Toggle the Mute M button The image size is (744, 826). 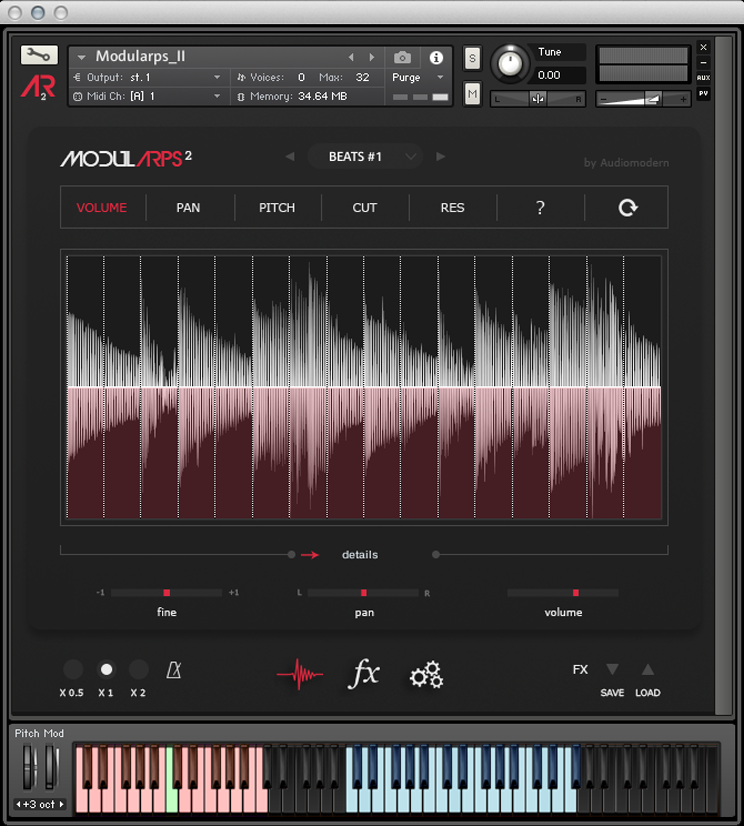point(472,94)
